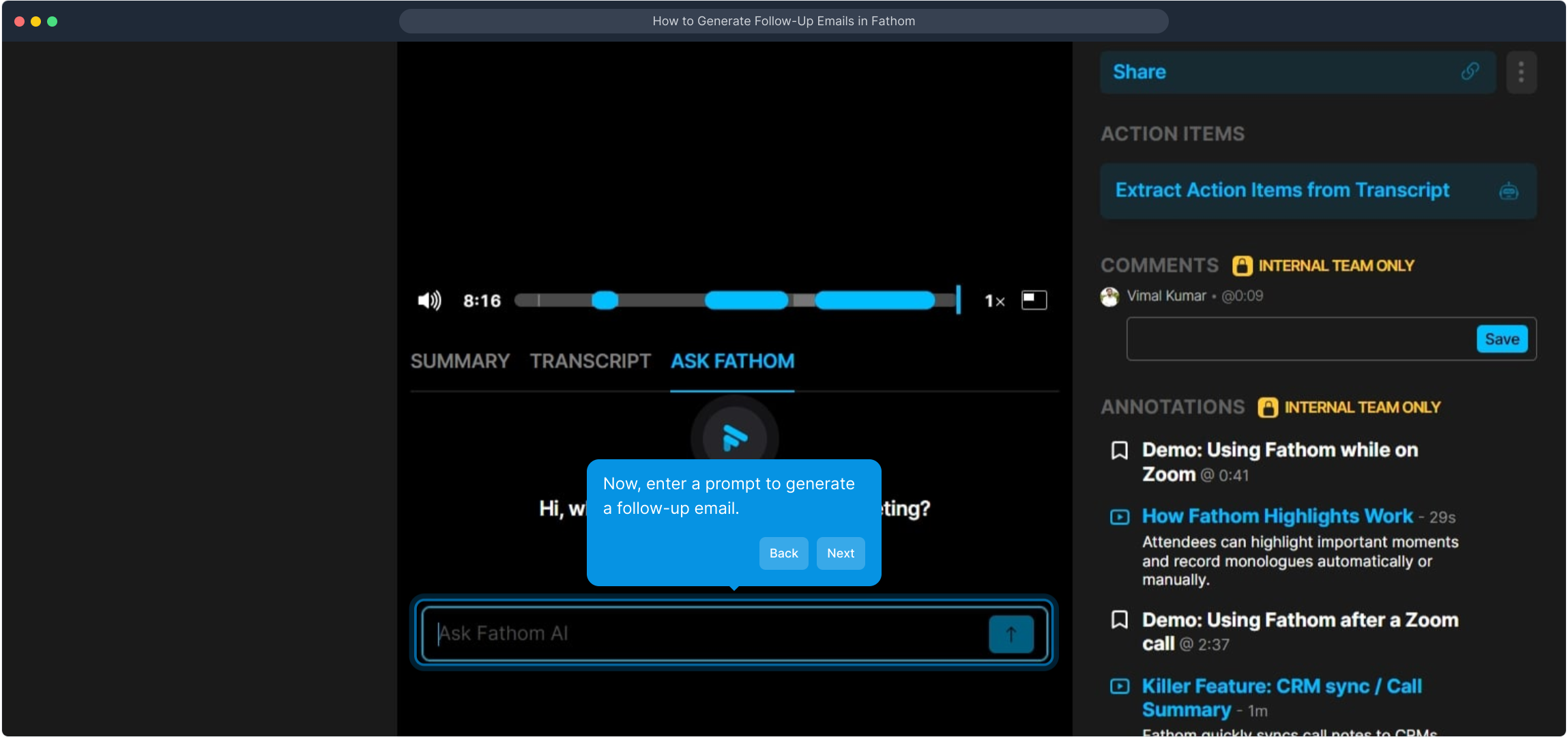
Task: Click the ACTION ITEMS heading
Action: 1172,134
